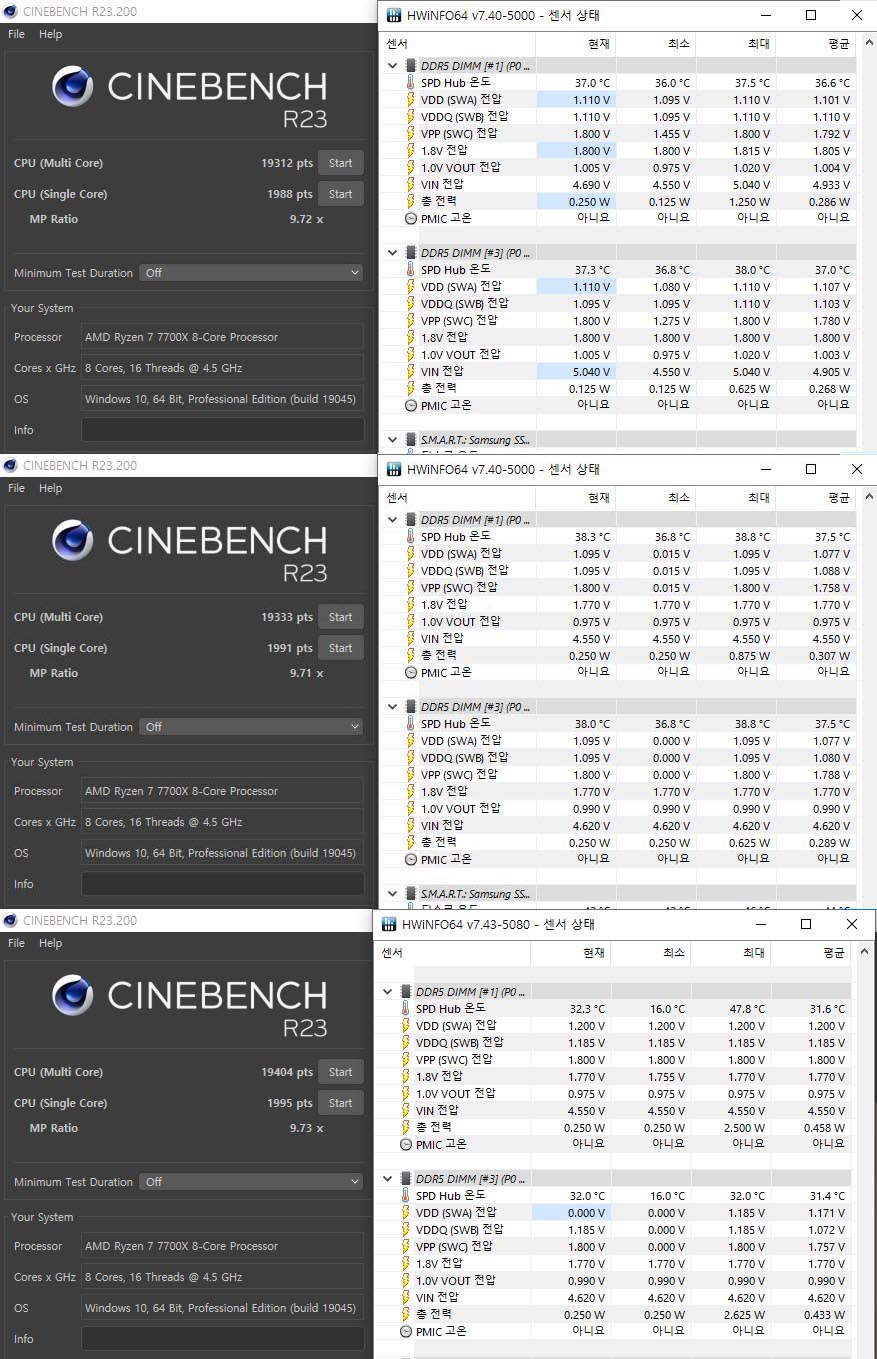The image size is (877, 1359).
Task: Collapse DDR5 DIMM [#3] group in HWiNFO v7.43-5080
Action: pyautogui.click(x=387, y=1179)
